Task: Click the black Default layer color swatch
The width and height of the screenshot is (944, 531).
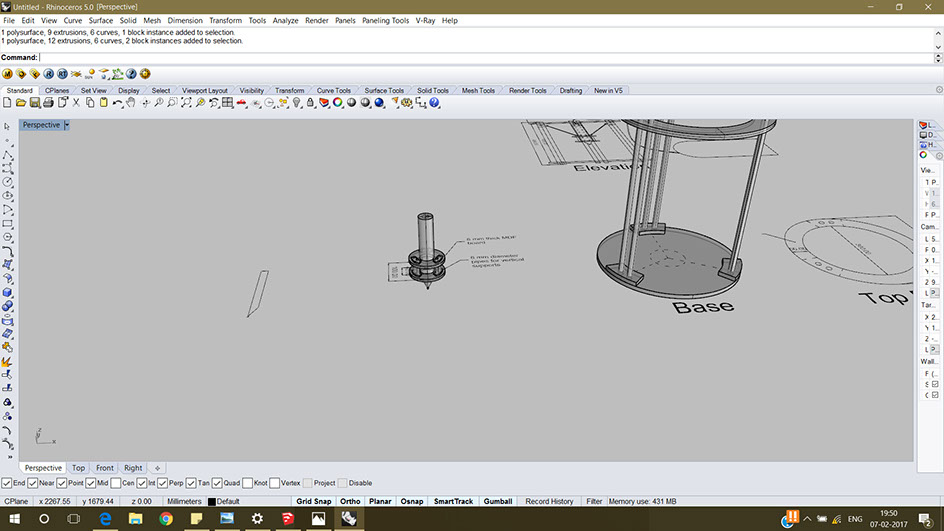Action: pyautogui.click(x=211, y=502)
